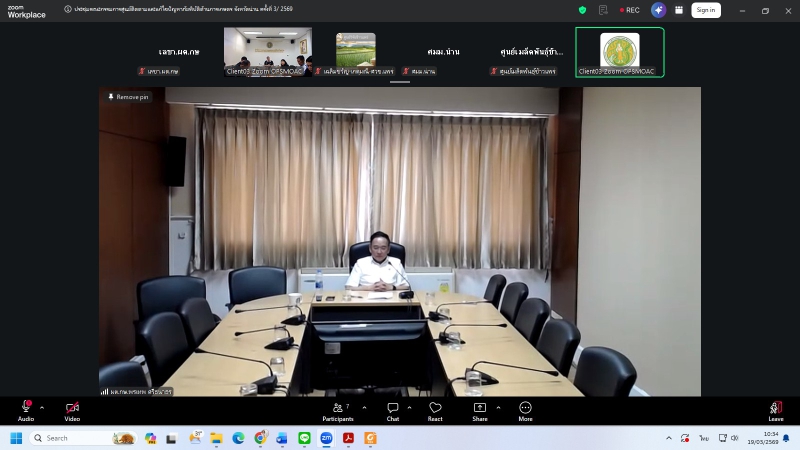800x450 pixels.
Task: Click the REC recording indicator
Action: tap(628, 10)
